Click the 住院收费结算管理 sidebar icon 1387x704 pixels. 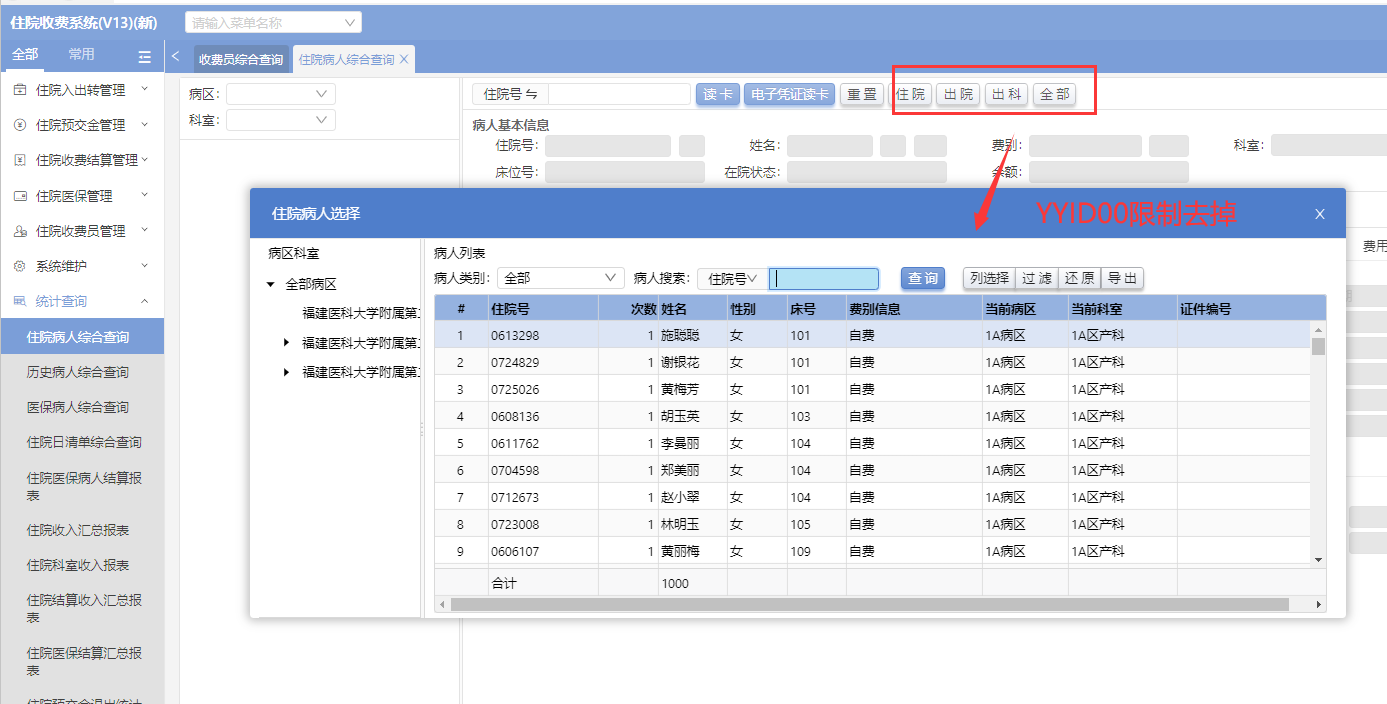(20, 160)
